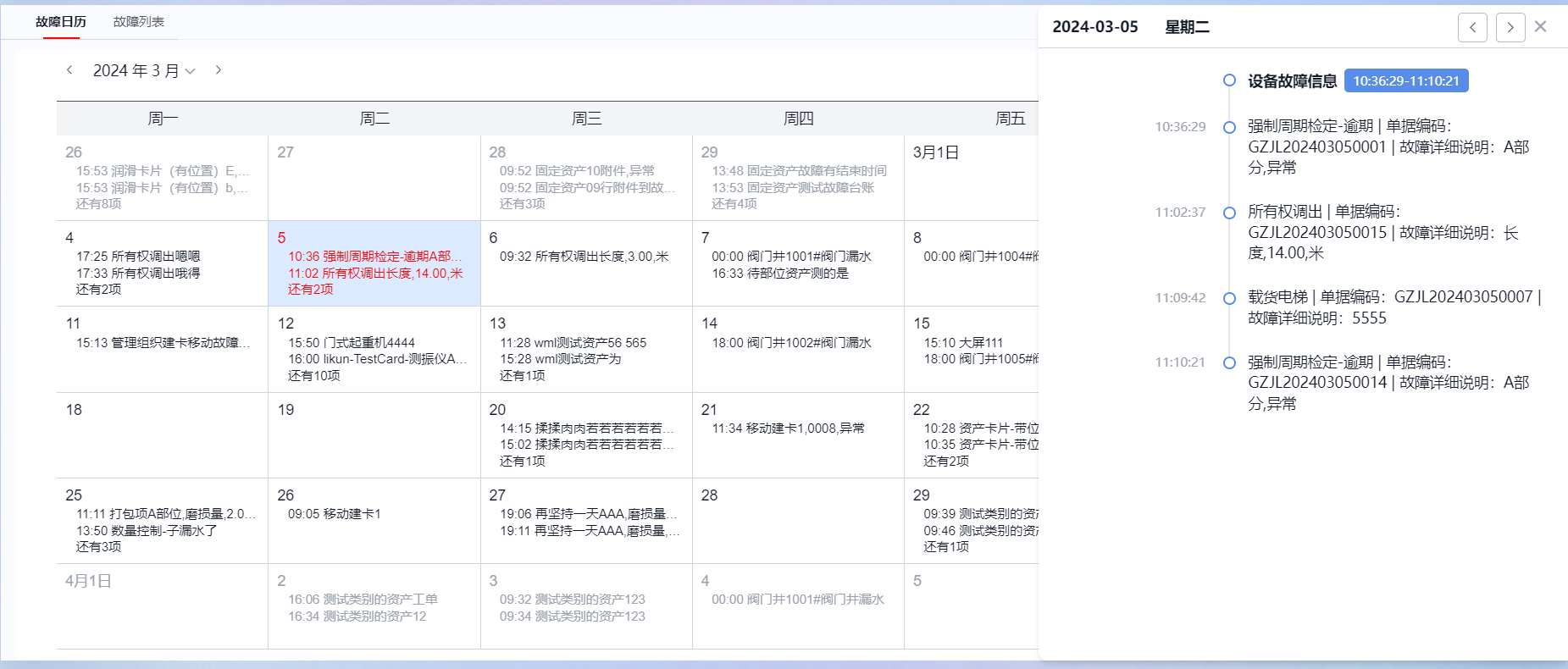This screenshot has height=669, width=1568.
Task: Switch to 故障列表 tab
Action: (x=139, y=22)
